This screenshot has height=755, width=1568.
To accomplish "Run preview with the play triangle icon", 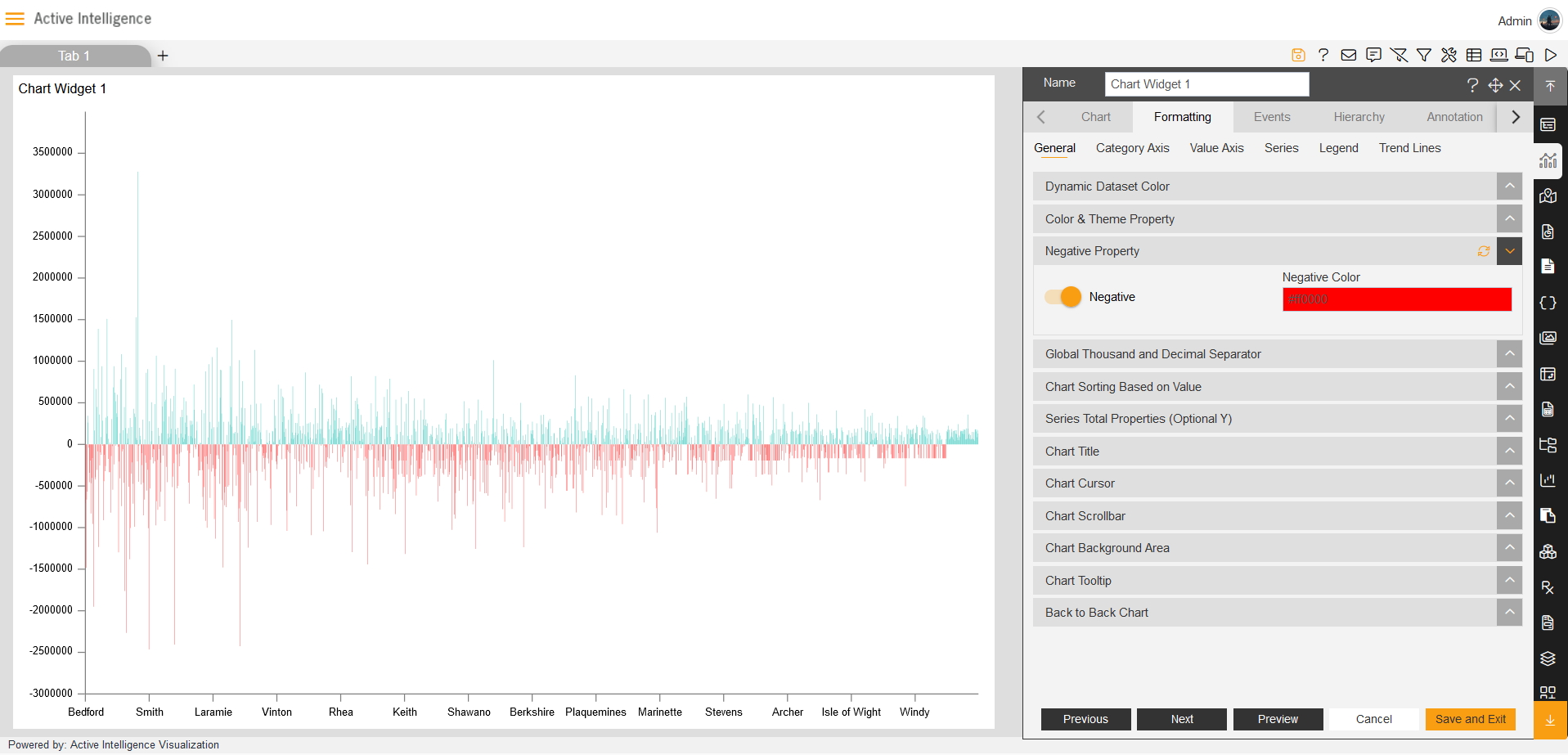I will click(1551, 55).
